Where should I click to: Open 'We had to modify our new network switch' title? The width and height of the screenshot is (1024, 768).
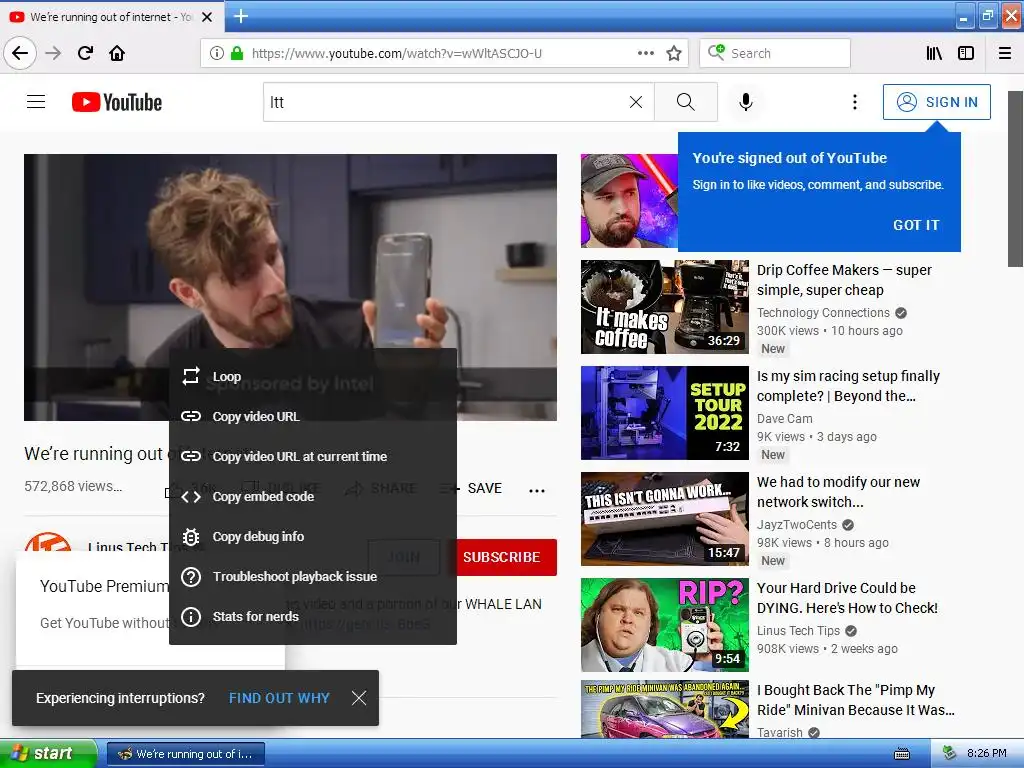(x=838, y=492)
